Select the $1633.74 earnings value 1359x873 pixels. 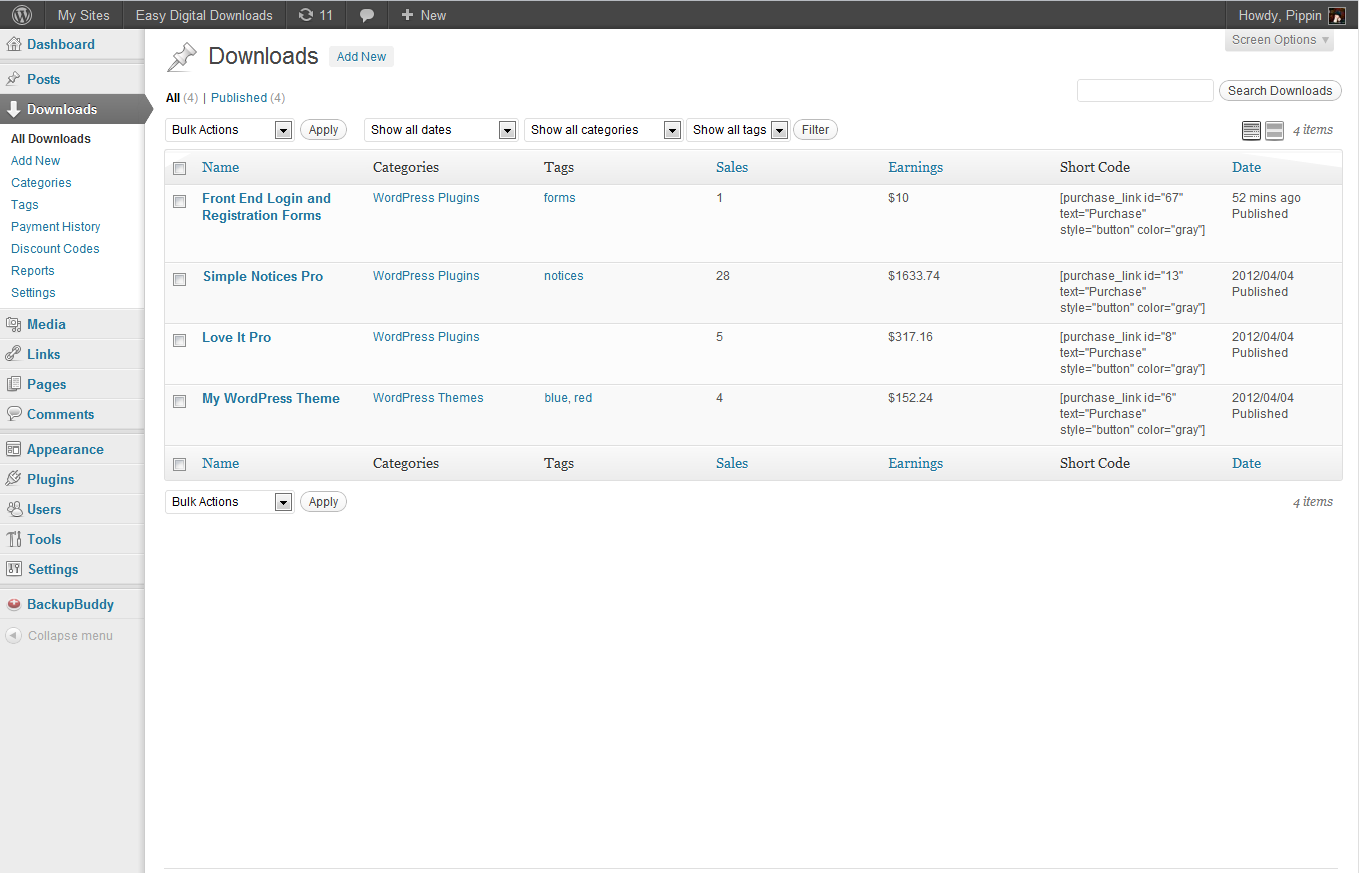click(914, 276)
